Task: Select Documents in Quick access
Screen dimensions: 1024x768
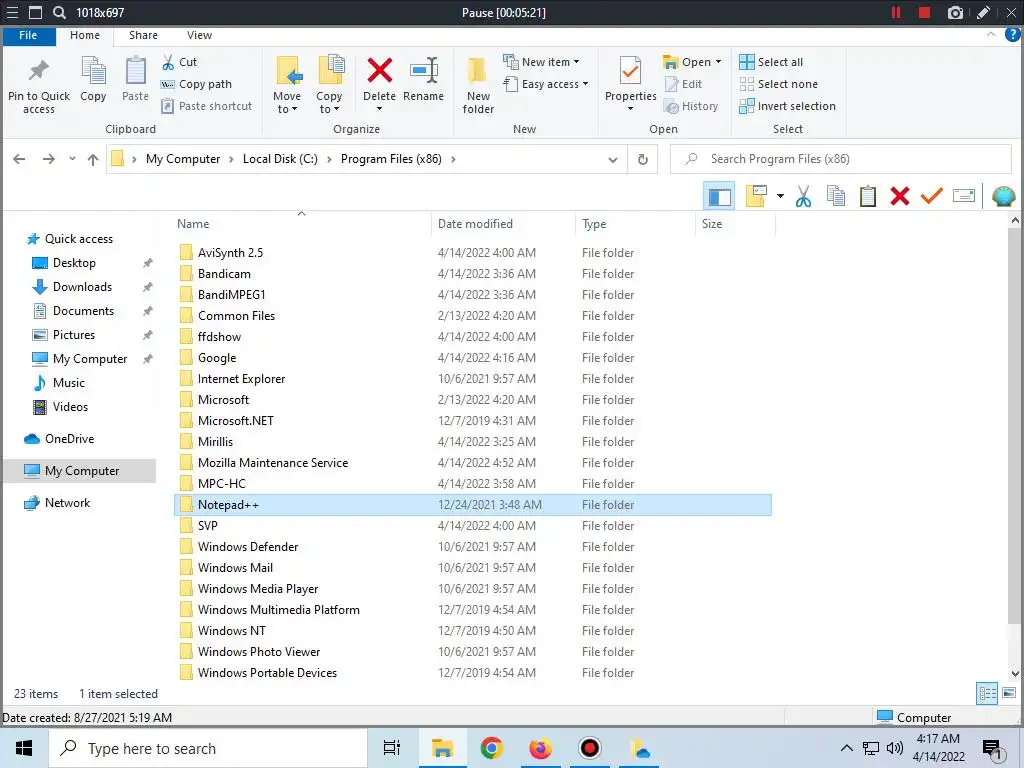Action: tap(83, 311)
